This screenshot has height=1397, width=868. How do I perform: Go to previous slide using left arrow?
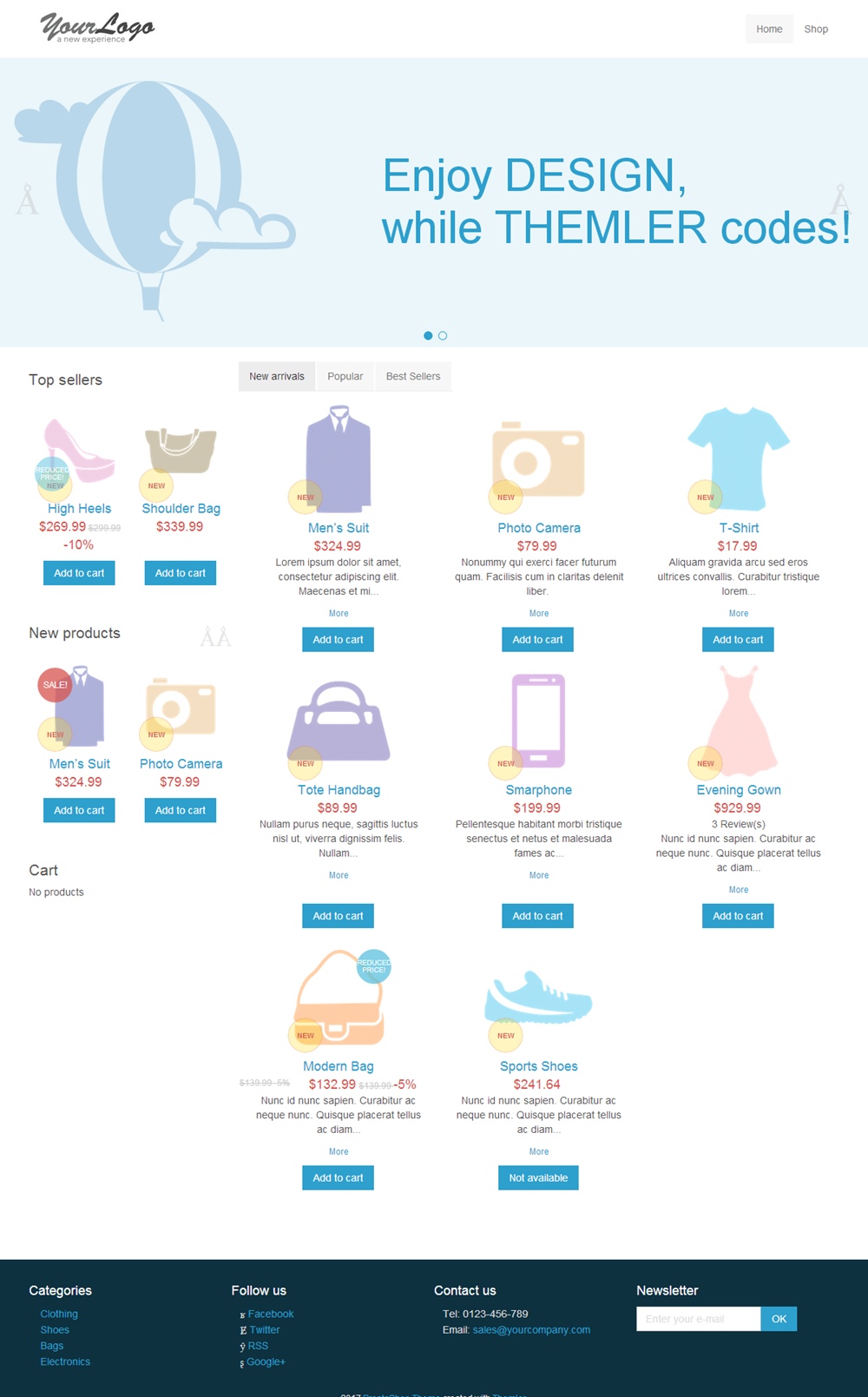pyautogui.click(x=28, y=201)
